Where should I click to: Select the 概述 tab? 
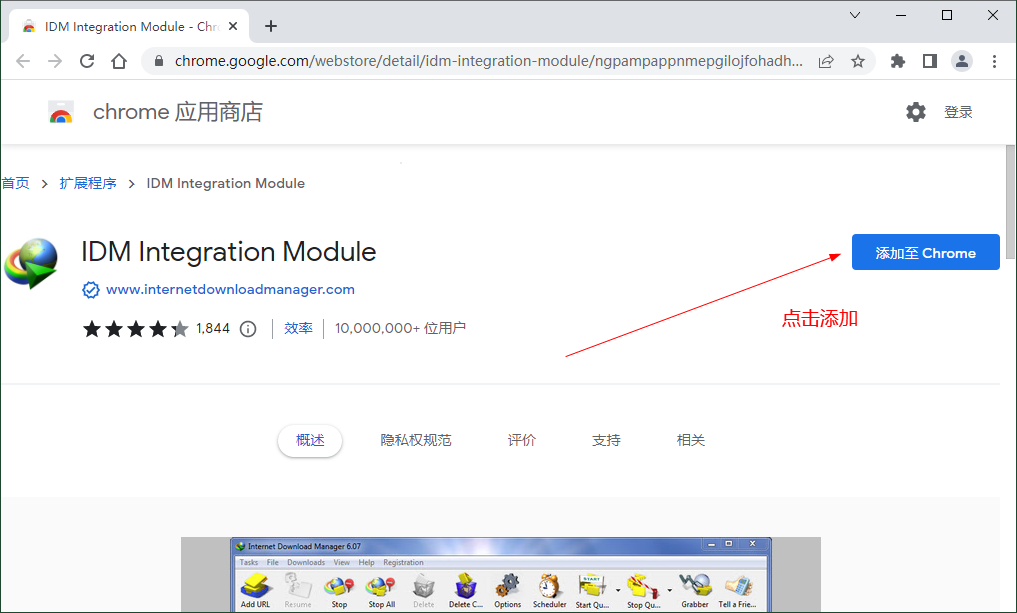click(x=310, y=440)
